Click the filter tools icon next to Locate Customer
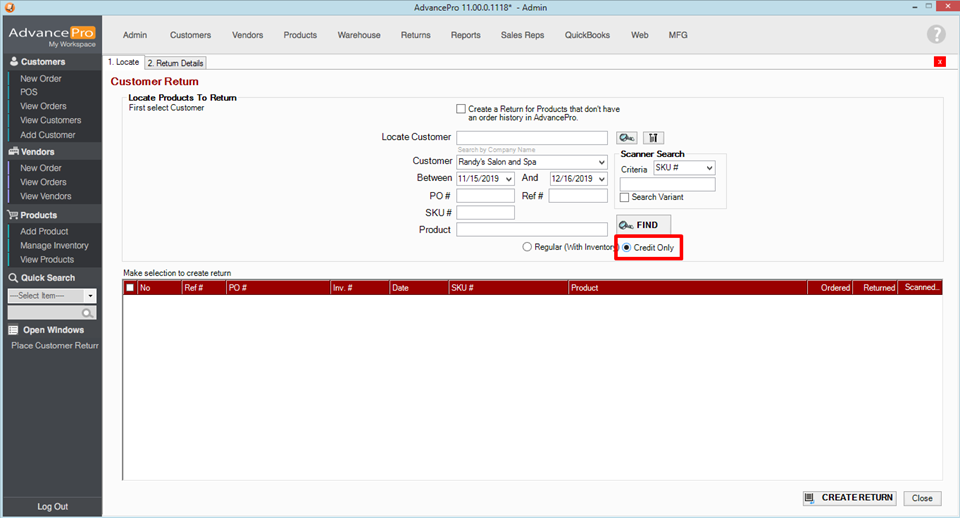 pos(654,138)
